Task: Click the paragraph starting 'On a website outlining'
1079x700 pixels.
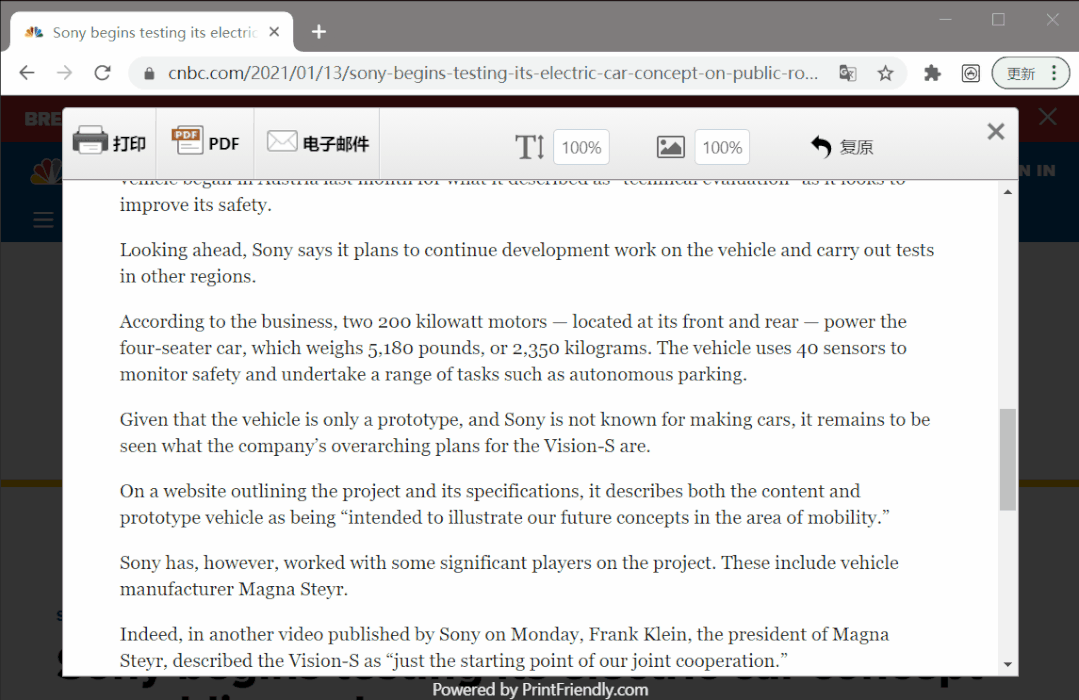Action: pyautogui.click(x=504, y=504)
